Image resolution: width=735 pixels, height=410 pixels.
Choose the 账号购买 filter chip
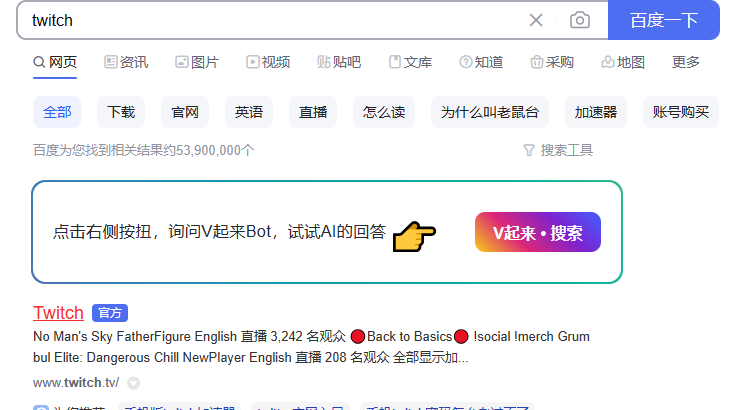pos(681,112)
